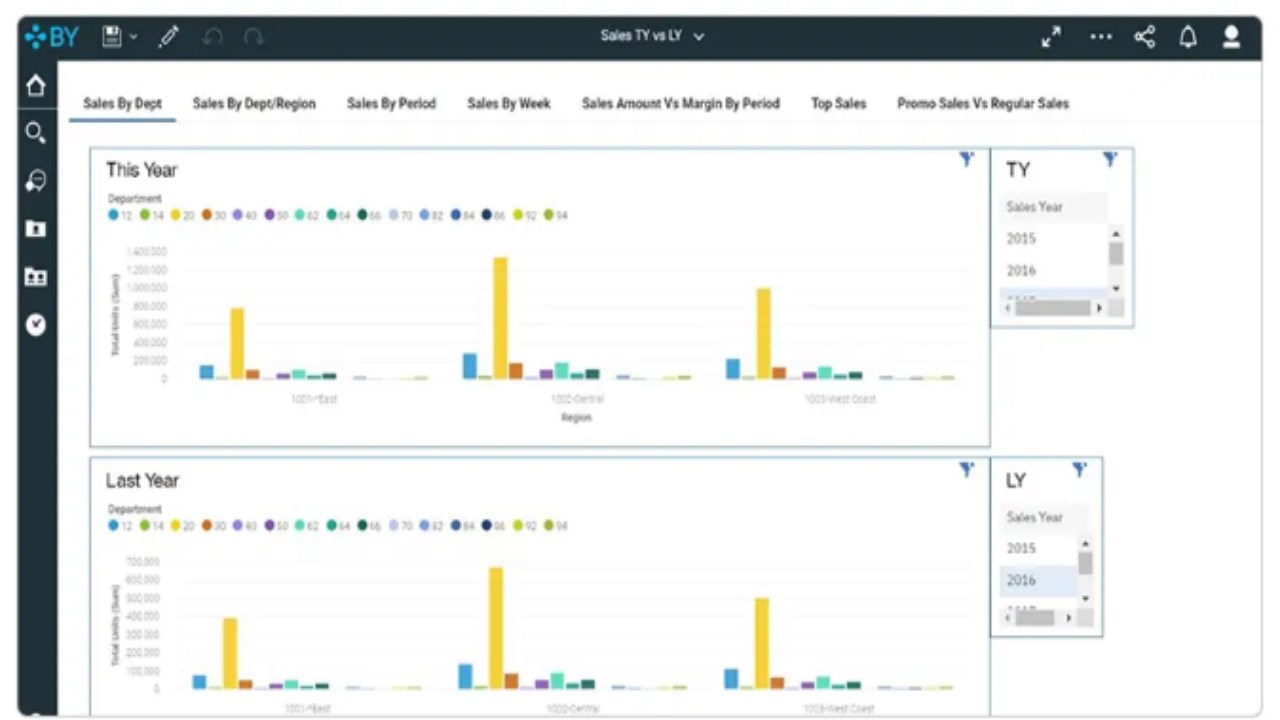Click the yellow East bar in This Year
The image size is (1280, 720).
[237, 343]
